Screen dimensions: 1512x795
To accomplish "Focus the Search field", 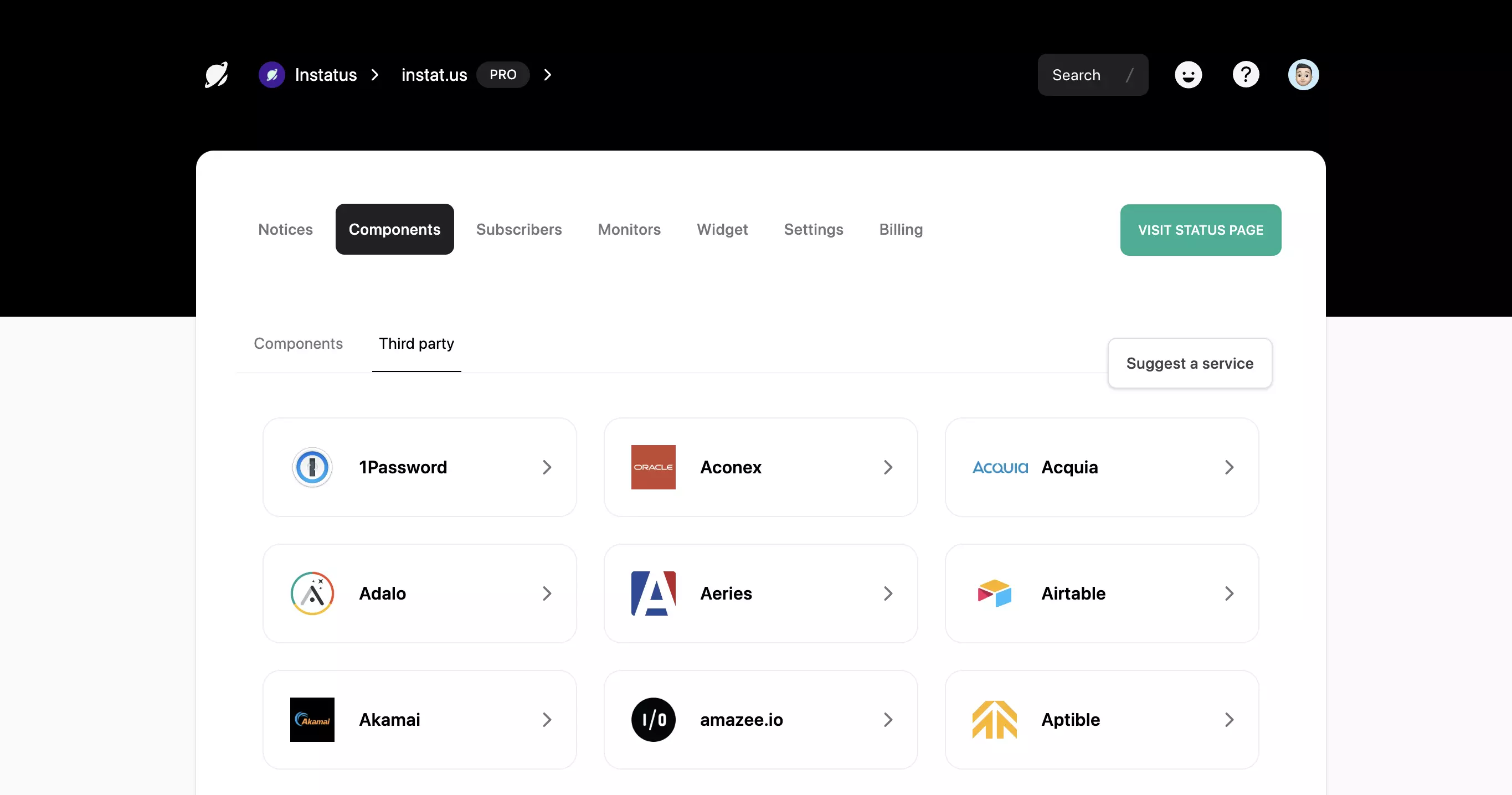I will tap(1092, 75).
